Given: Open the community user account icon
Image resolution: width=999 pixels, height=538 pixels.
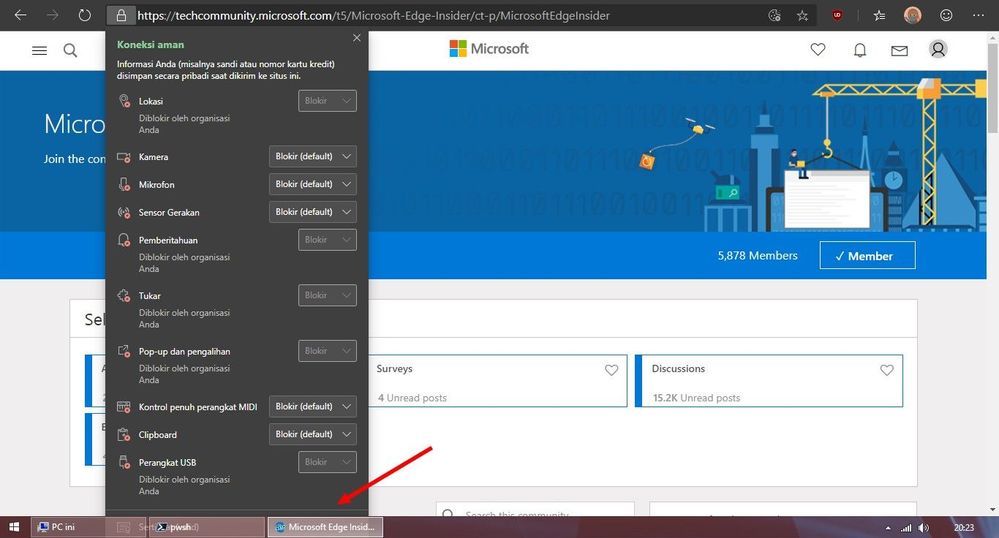Looking at the screenshot, I should [938, 49].
